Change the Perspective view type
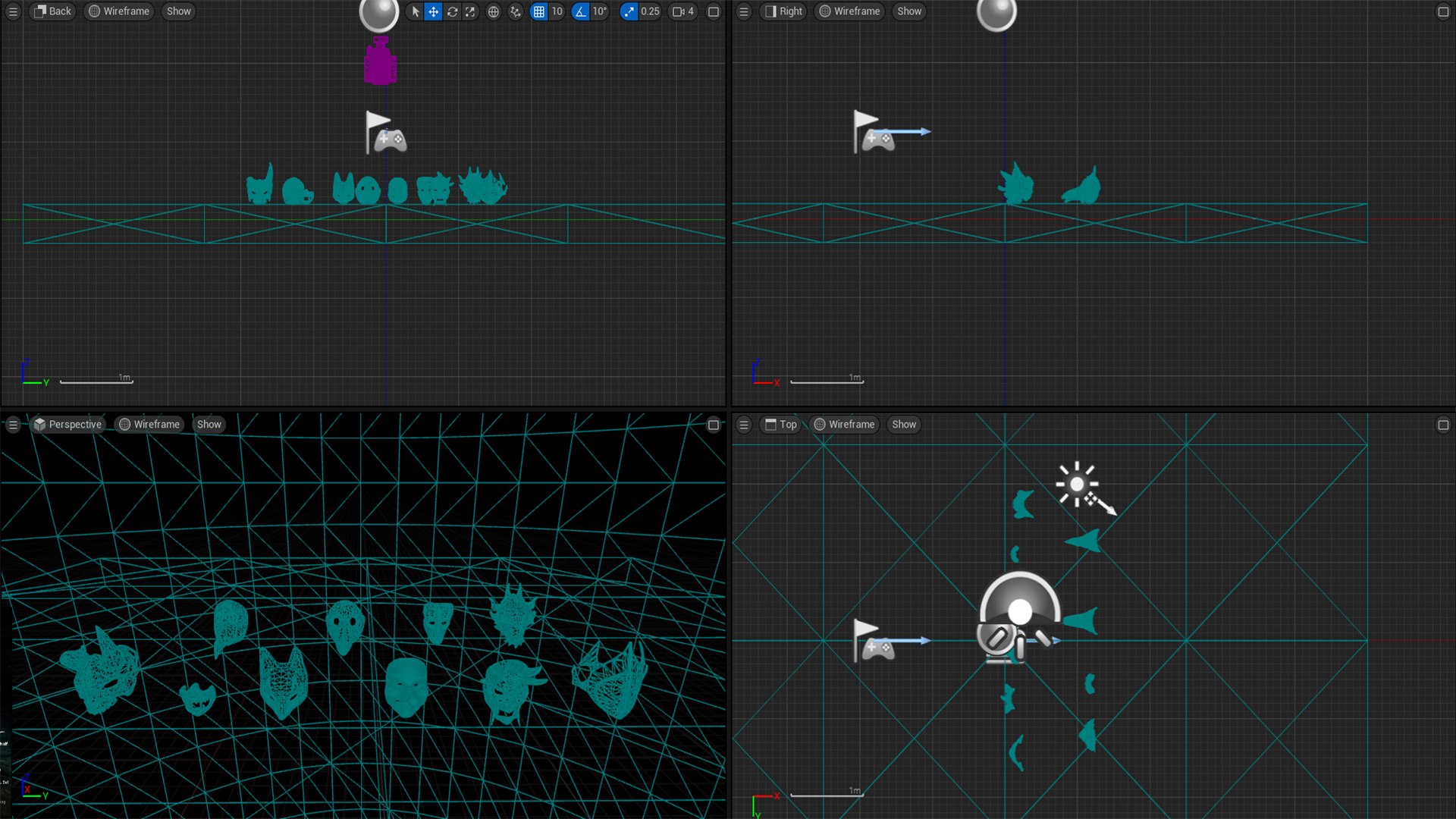Image resolution: width=1456 pixels, height=819 pixels. (67, 425)
